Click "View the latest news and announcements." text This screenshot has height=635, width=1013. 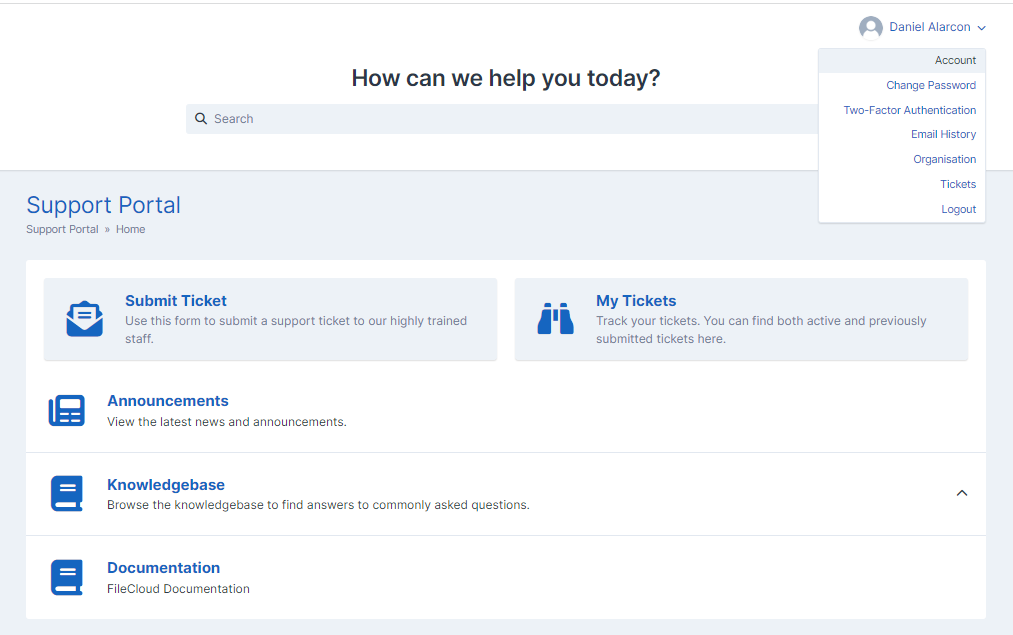point(227,422)
